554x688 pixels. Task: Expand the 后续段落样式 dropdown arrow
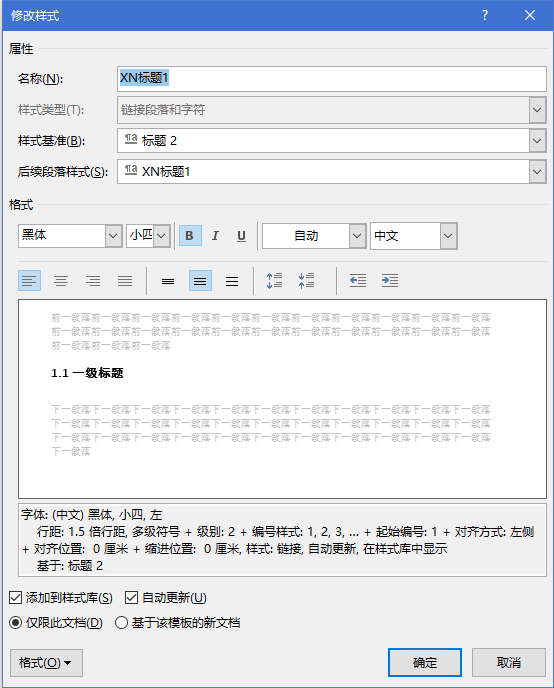coord(537,172)
